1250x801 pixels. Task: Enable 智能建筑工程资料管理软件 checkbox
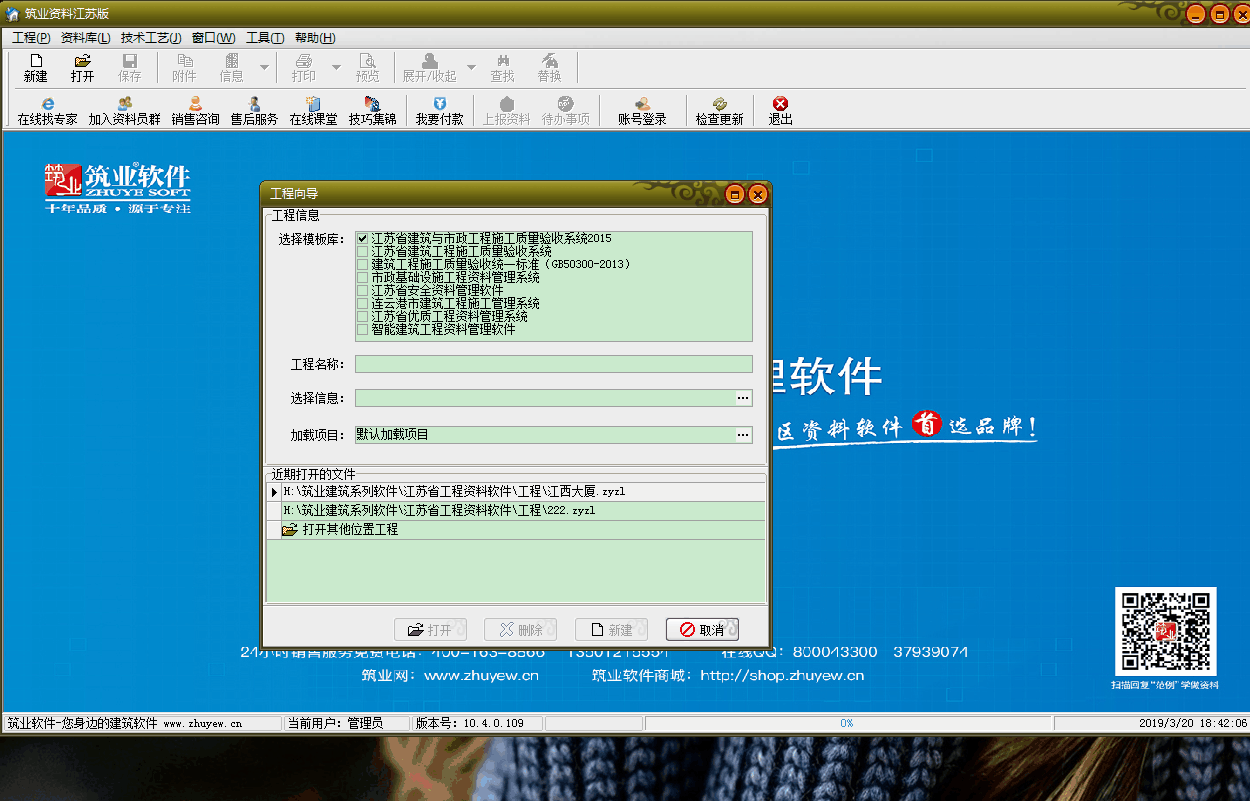click(363, 329)
